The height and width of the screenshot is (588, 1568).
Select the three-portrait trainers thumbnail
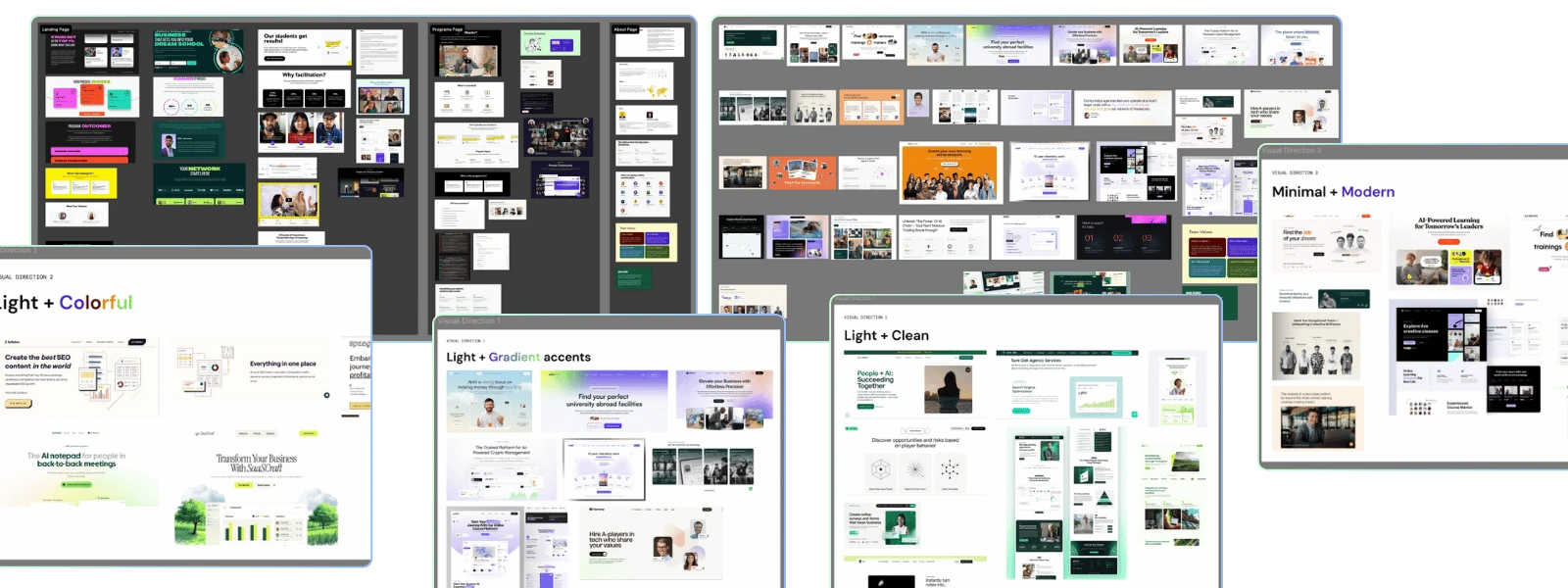click(x=303, y=131)
